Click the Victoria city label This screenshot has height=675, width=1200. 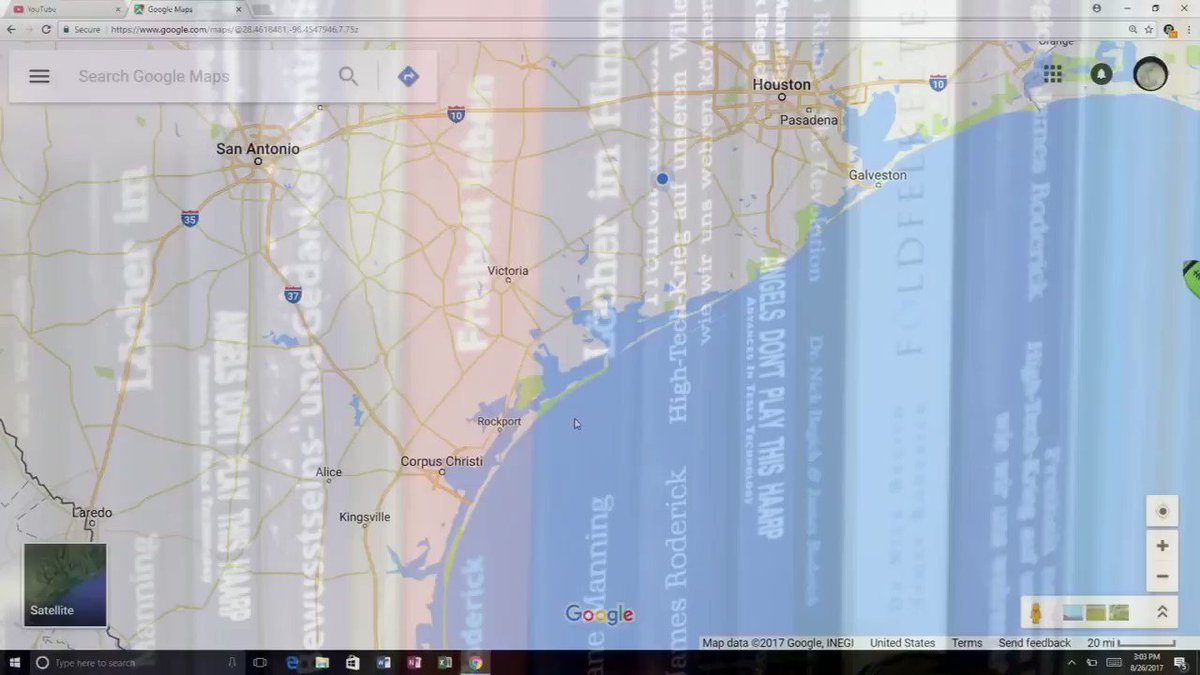point(508,271)
